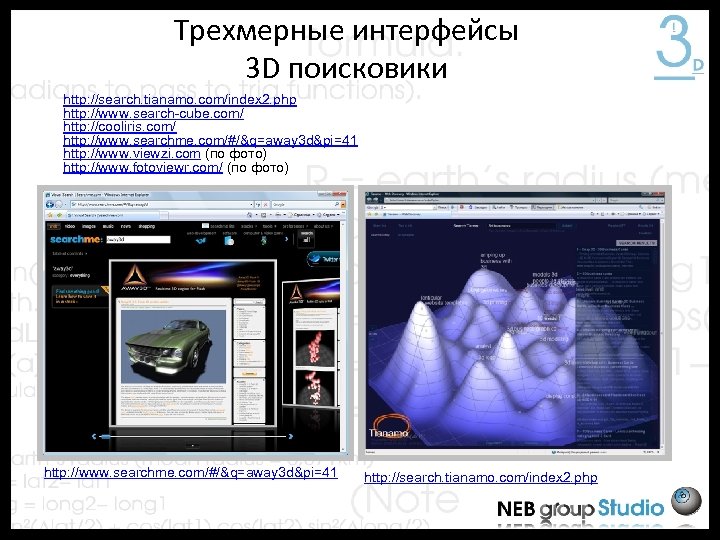Open the 'tools' dropdown on searchme
Image resolution: width=720 pixels, height=540 pixels.
(269, 226)
